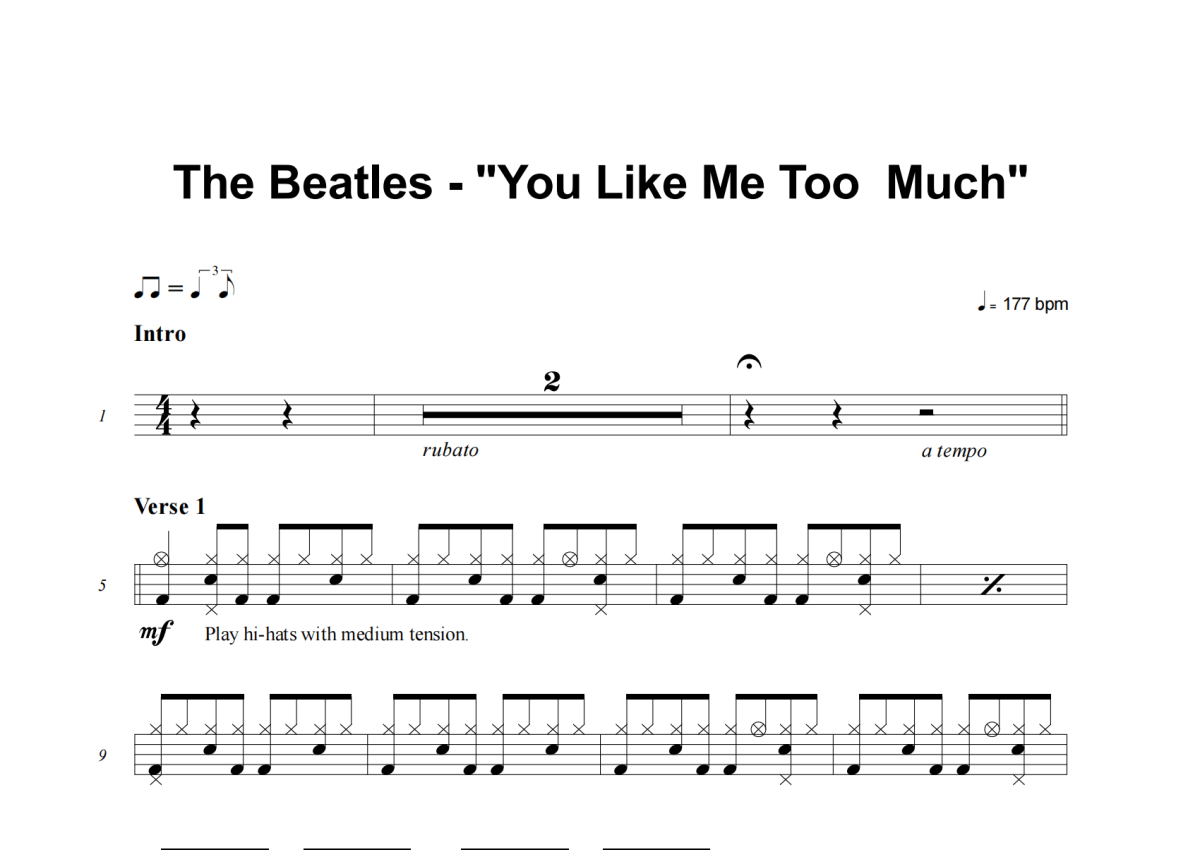Select the rubato text marking
1200x850 pixels.
450,450
